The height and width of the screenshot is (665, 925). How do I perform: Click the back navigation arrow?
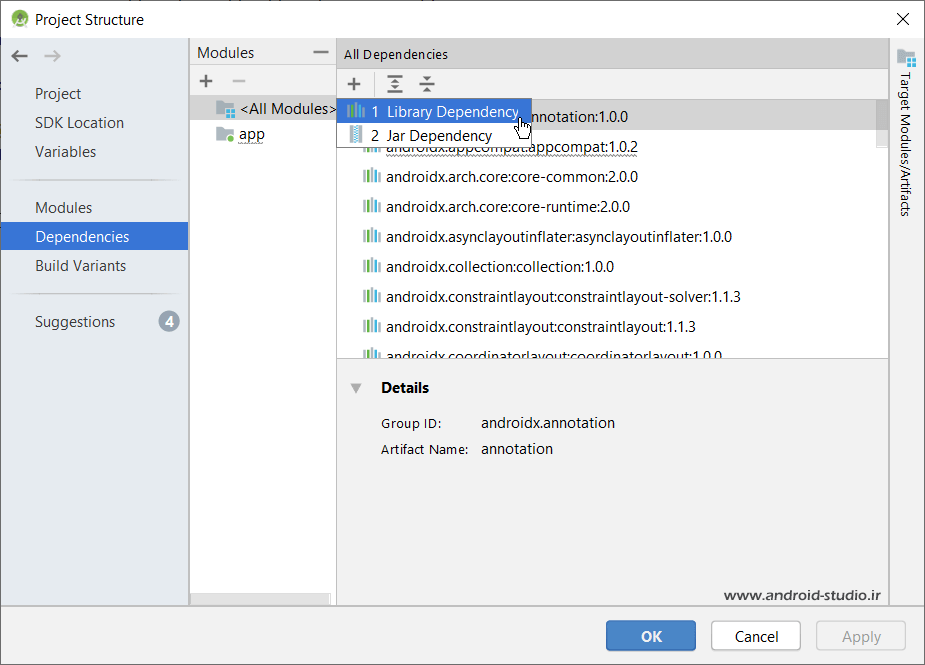point(19,56)
